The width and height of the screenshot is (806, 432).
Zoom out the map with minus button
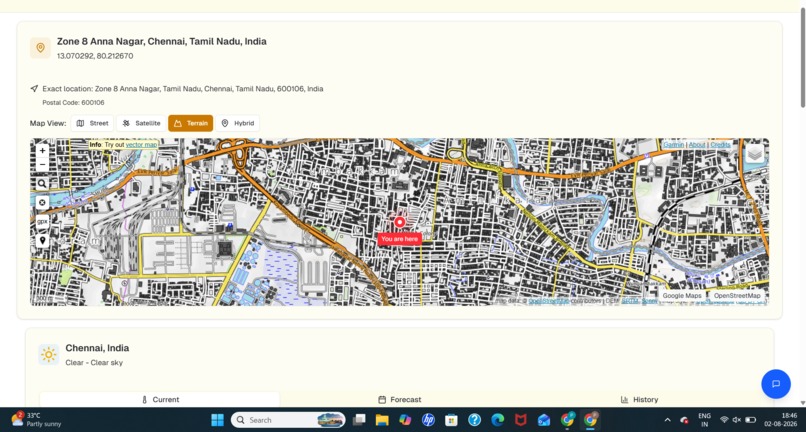pyautogui.click(x=42, y=165)
